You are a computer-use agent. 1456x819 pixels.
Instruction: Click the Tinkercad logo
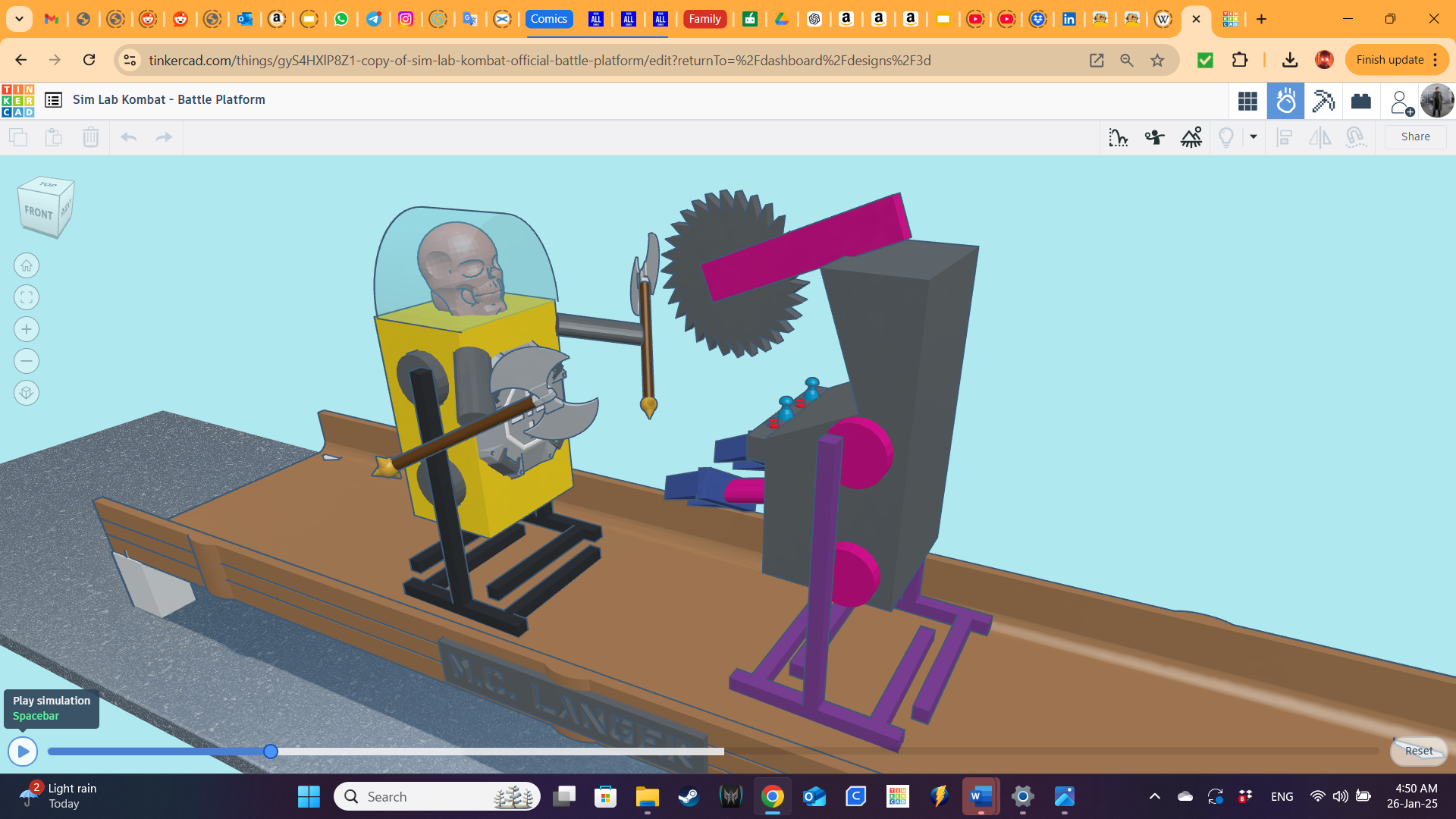pos(17,101)
